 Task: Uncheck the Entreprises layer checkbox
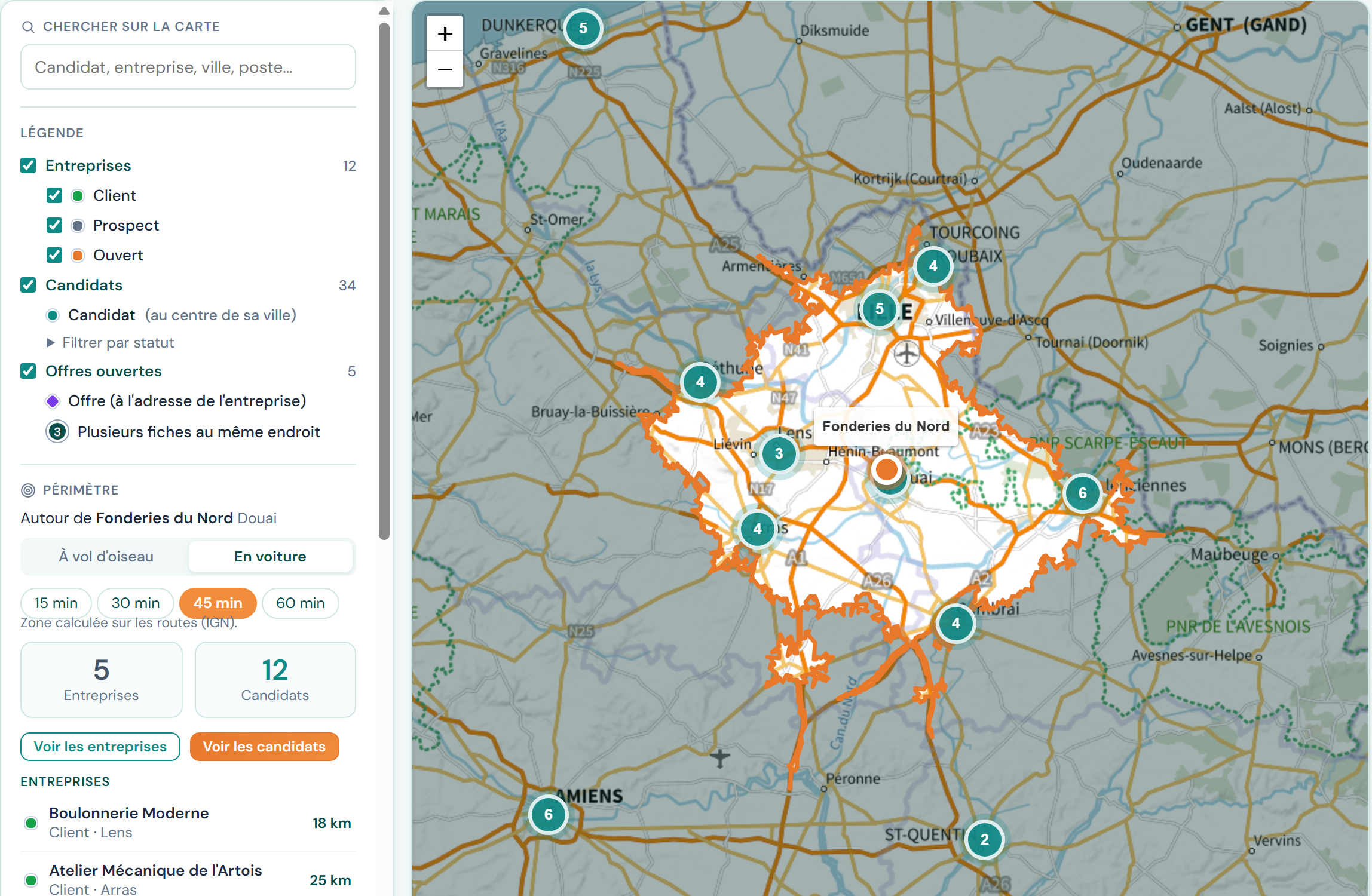[28, 165]
